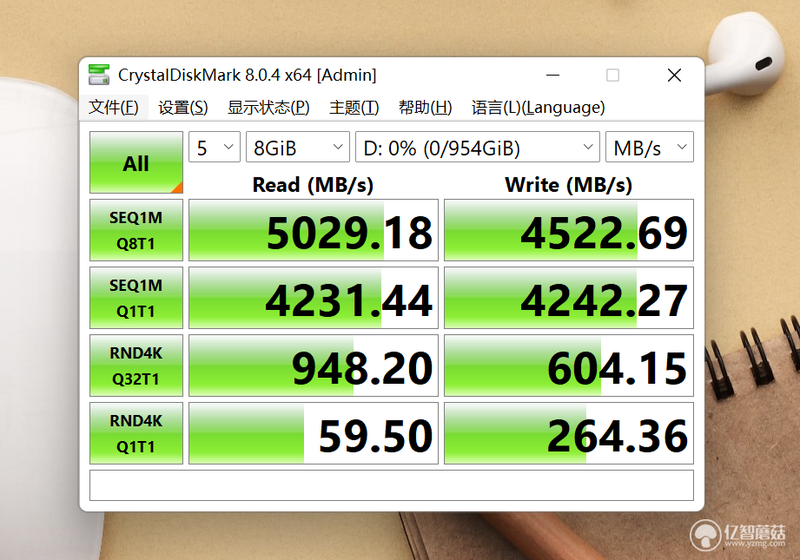
Task: Start the RND4K Q1T1 test
Action: 136,434
